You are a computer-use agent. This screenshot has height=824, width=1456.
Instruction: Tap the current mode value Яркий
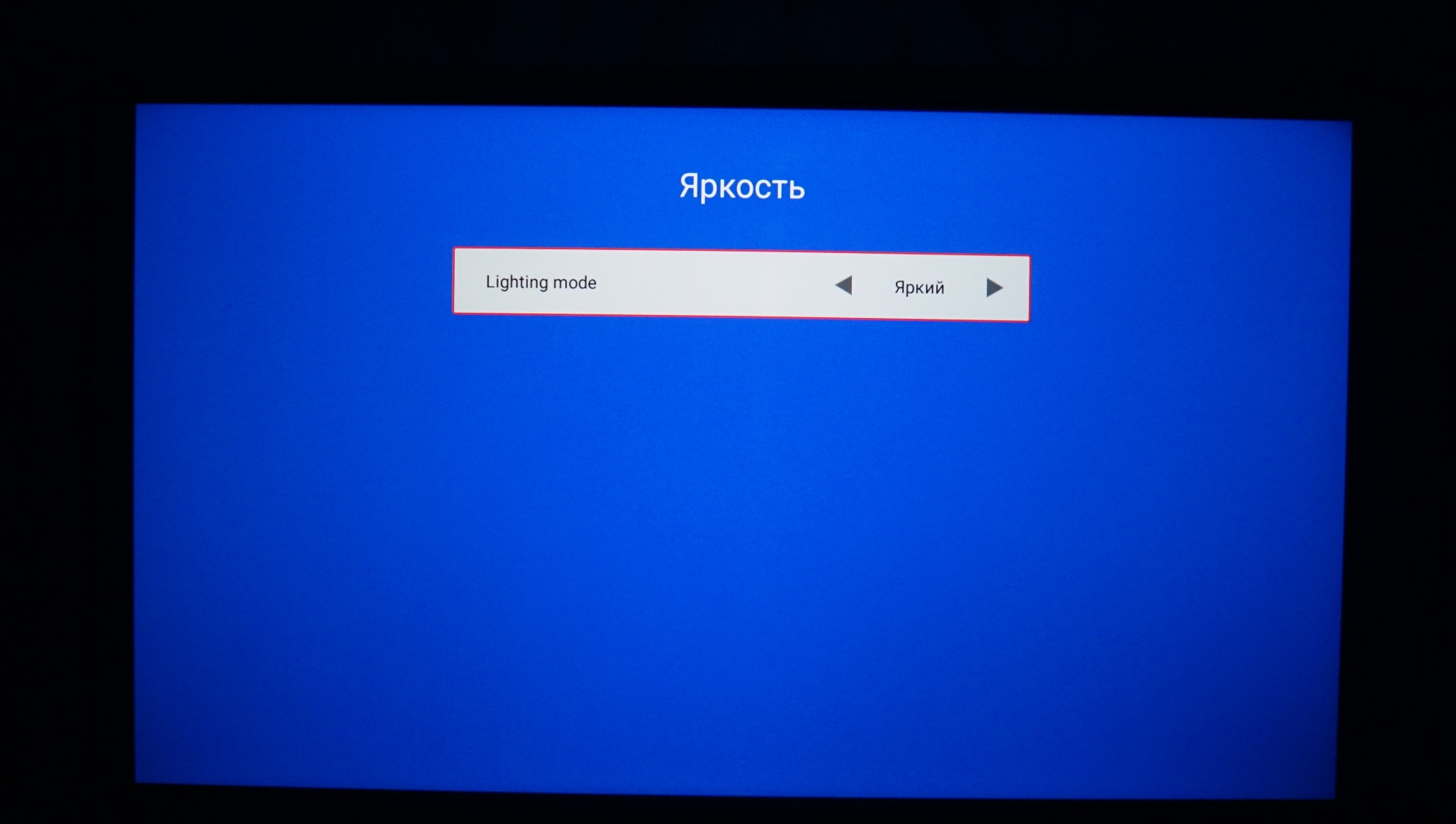pos(919,287)
